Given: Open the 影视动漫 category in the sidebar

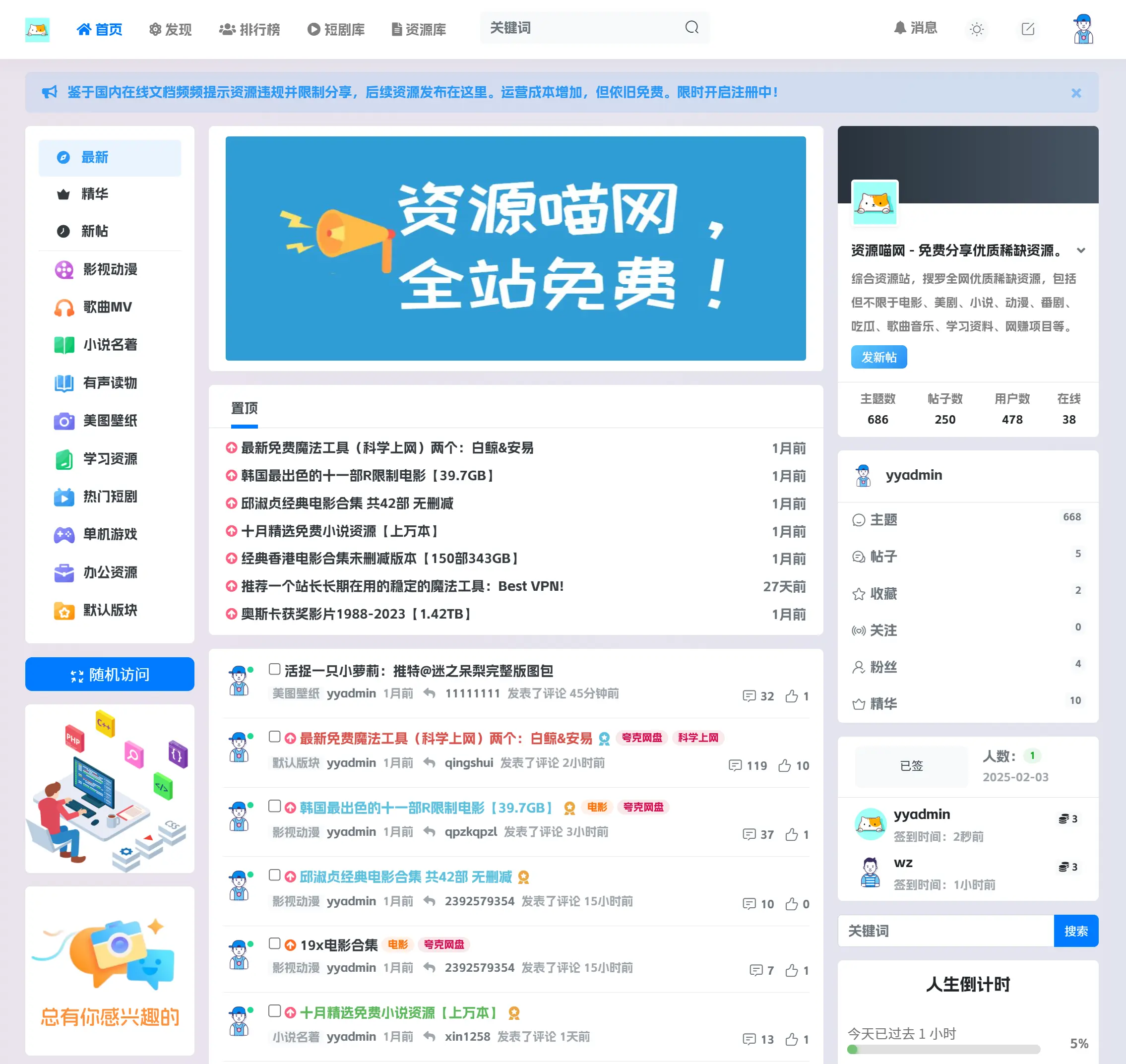Looking at the screenshot, I should tap(111, 269).
